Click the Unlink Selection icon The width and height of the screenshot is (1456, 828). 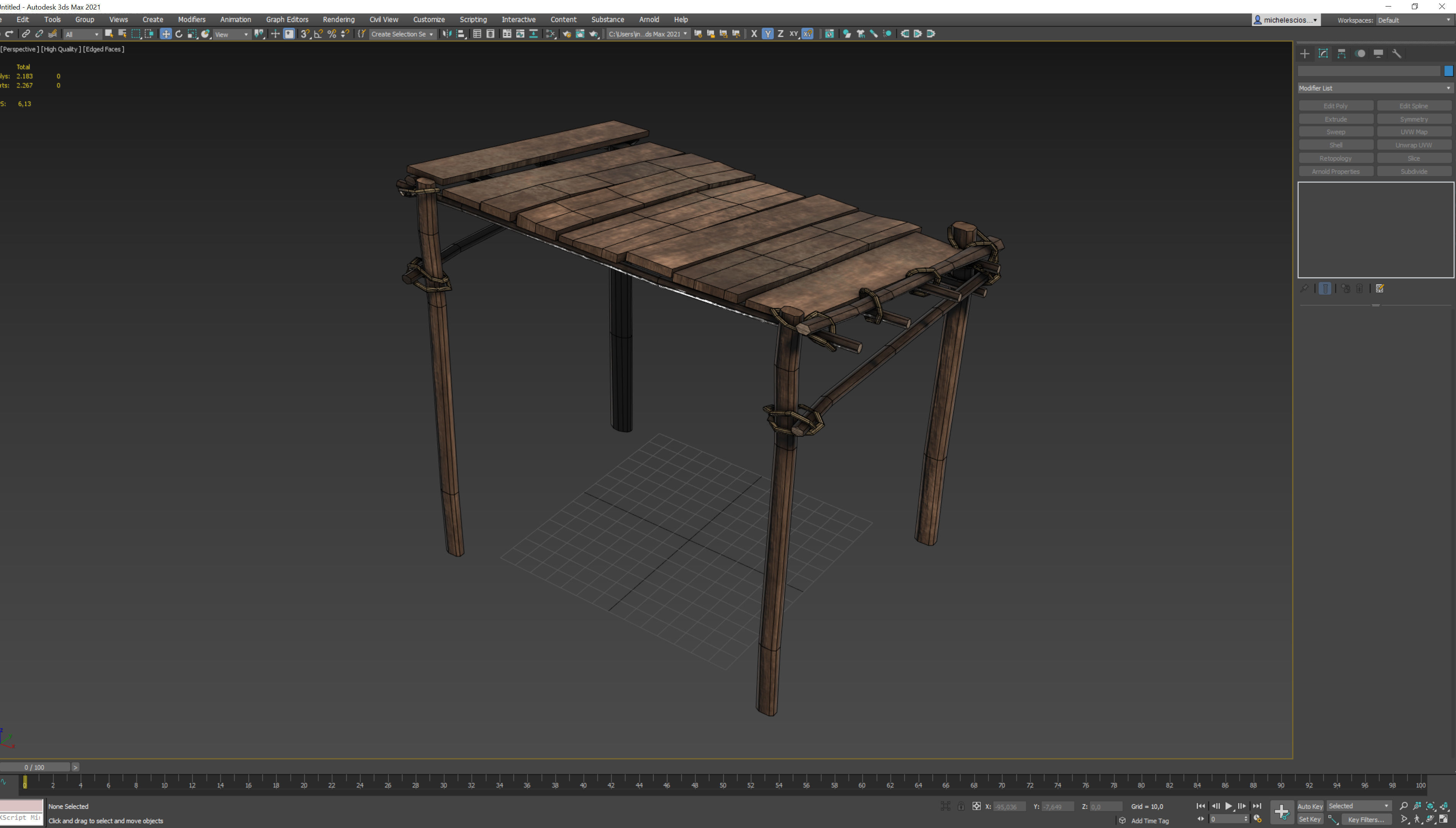(x=39, y=34)
